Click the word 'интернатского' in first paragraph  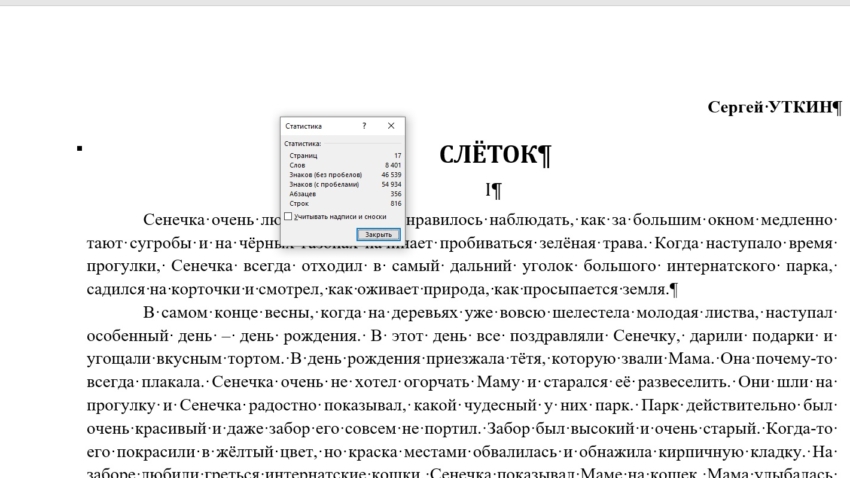733,266
